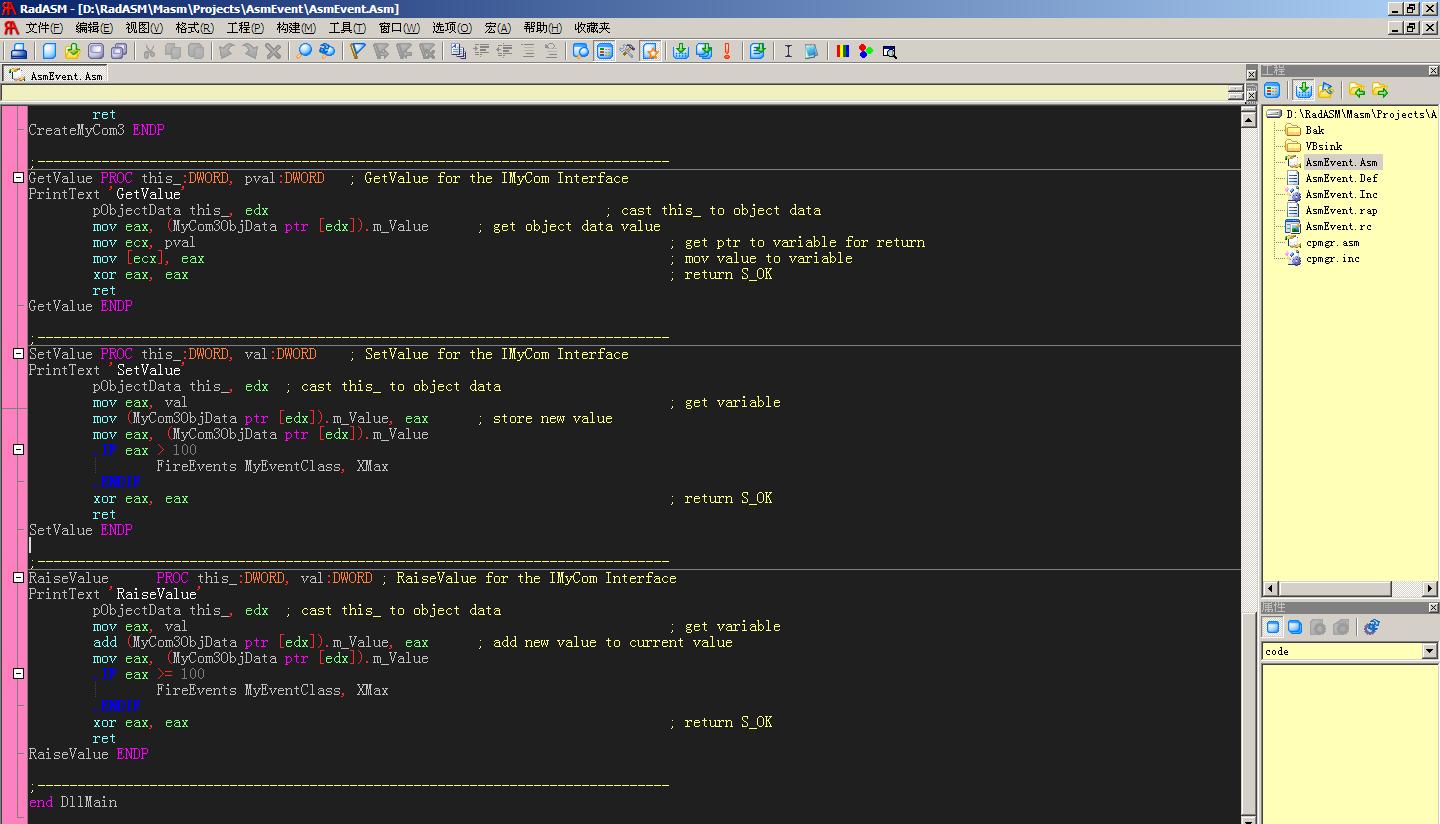Select AsmEvent.rc in project tree

[1338, 226]
